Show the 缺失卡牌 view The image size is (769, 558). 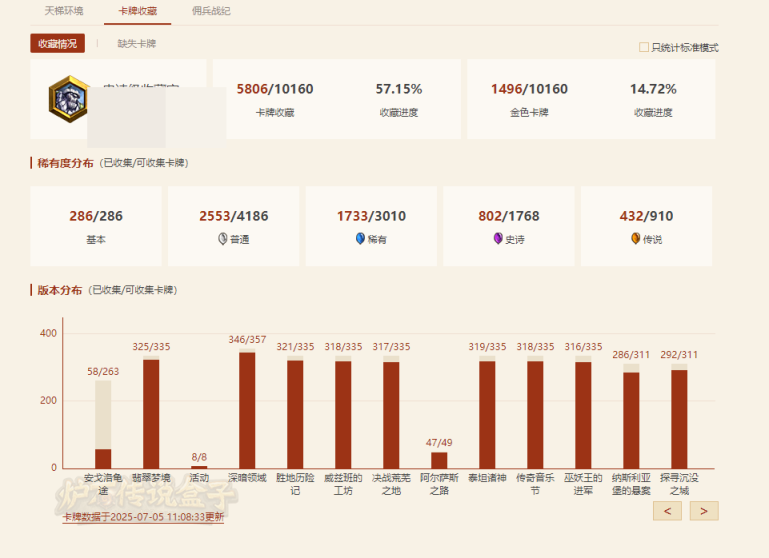pyautogui.click(x=137, y=44)
